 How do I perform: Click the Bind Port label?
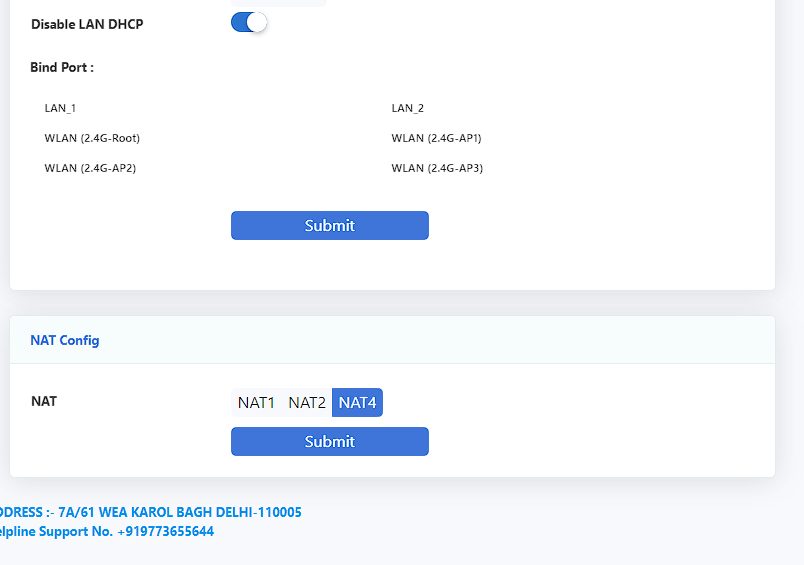(x=62, y=67)
